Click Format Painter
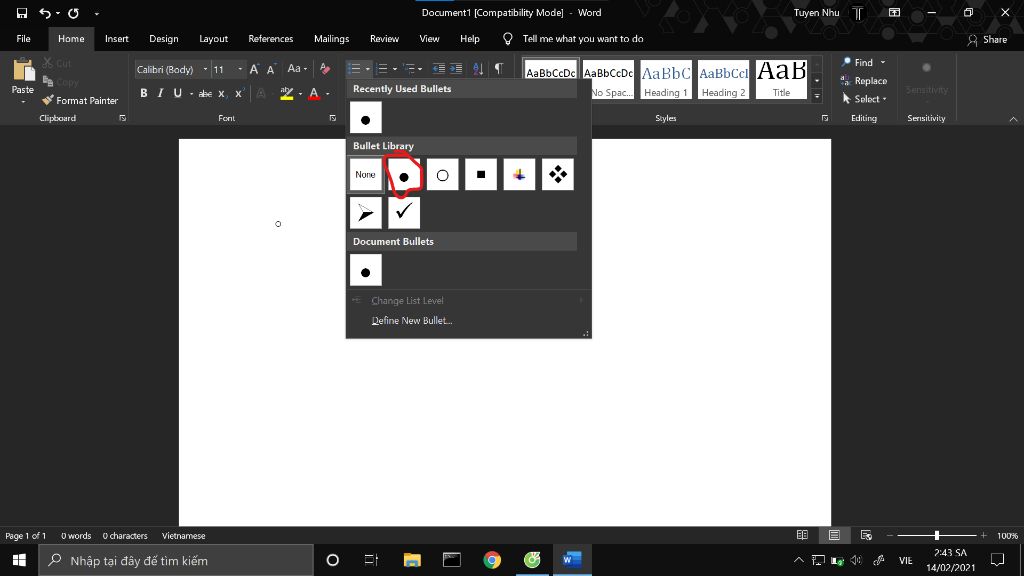1024x576 pixels. click(80, 101)
